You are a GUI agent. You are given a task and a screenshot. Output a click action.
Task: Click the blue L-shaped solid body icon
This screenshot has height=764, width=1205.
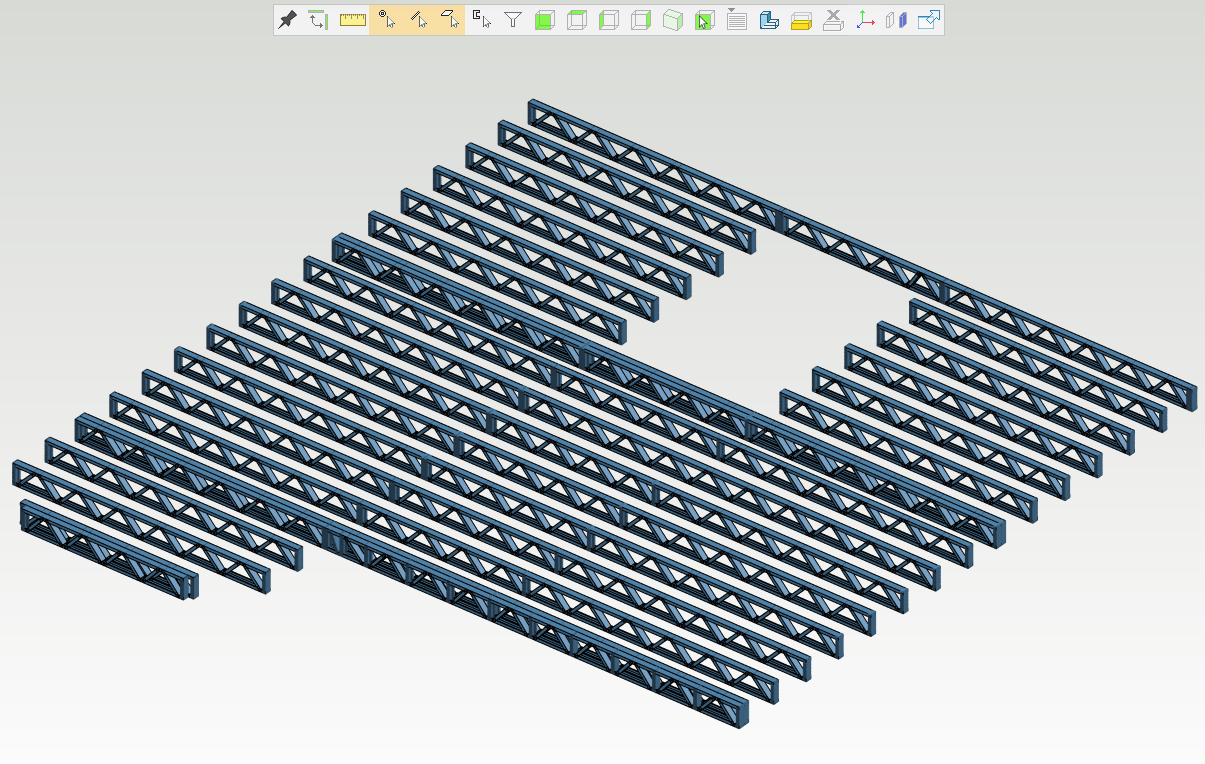[x=769, y=20]
